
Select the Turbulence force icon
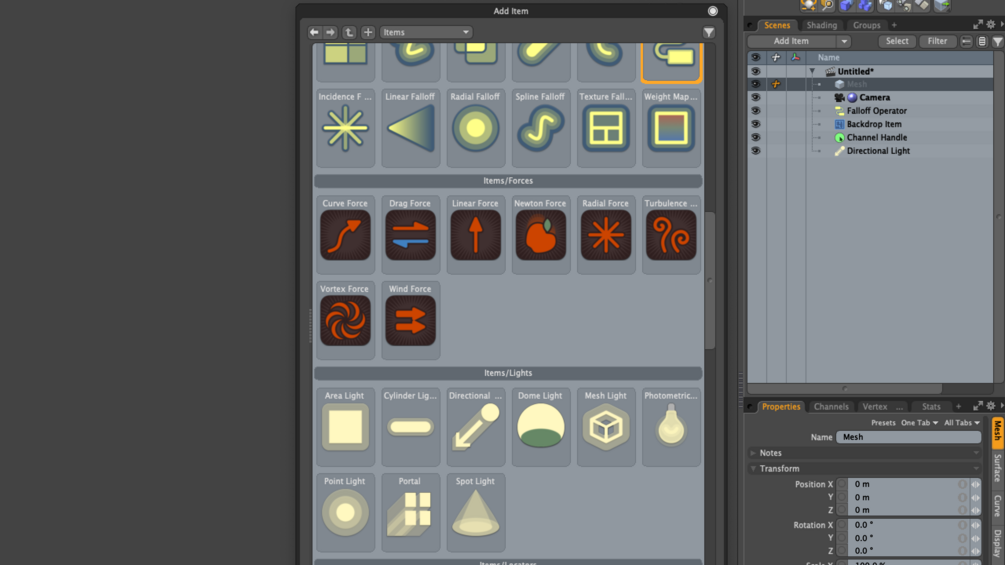point(671,235)
